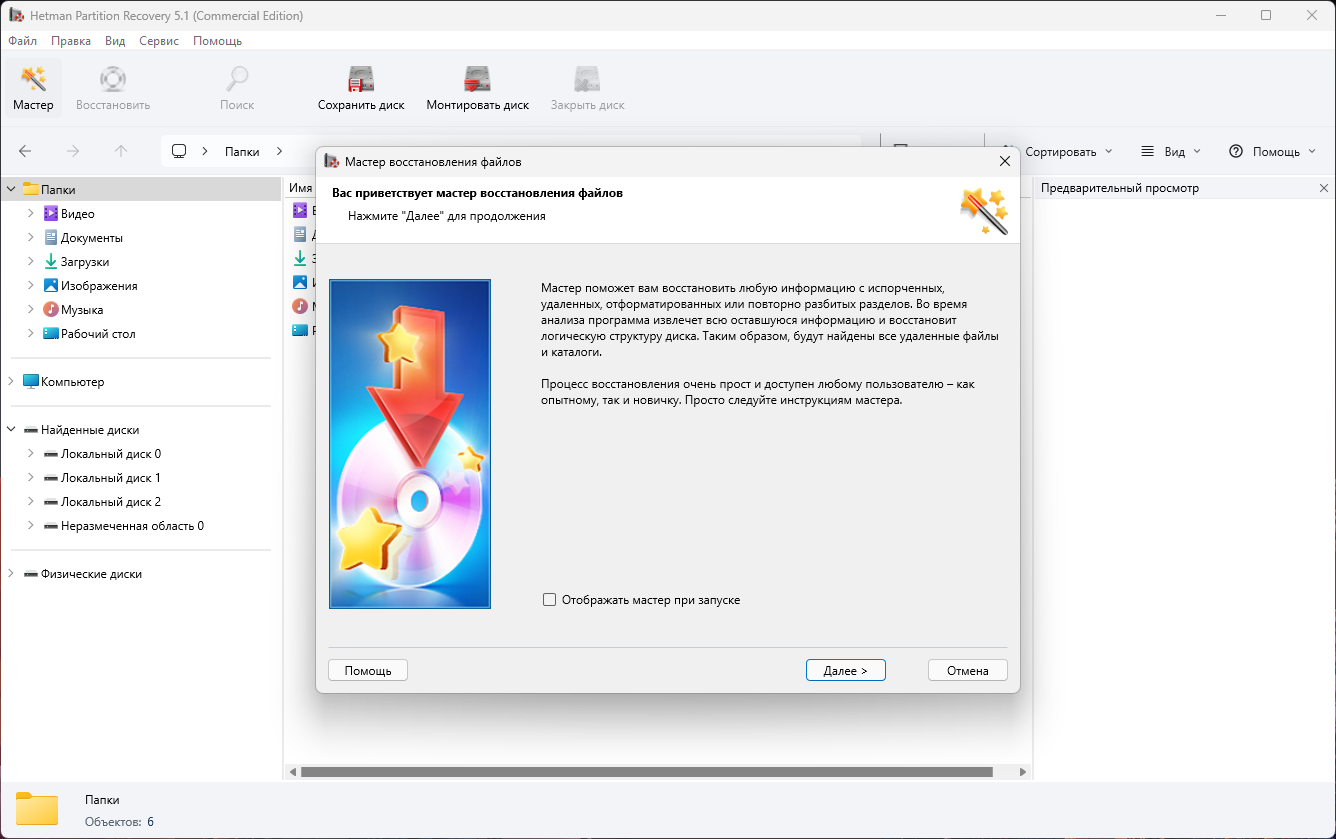Screen dimensions: 1336x839
Task: Expand the Загрузки tree node
Action: 31,261
